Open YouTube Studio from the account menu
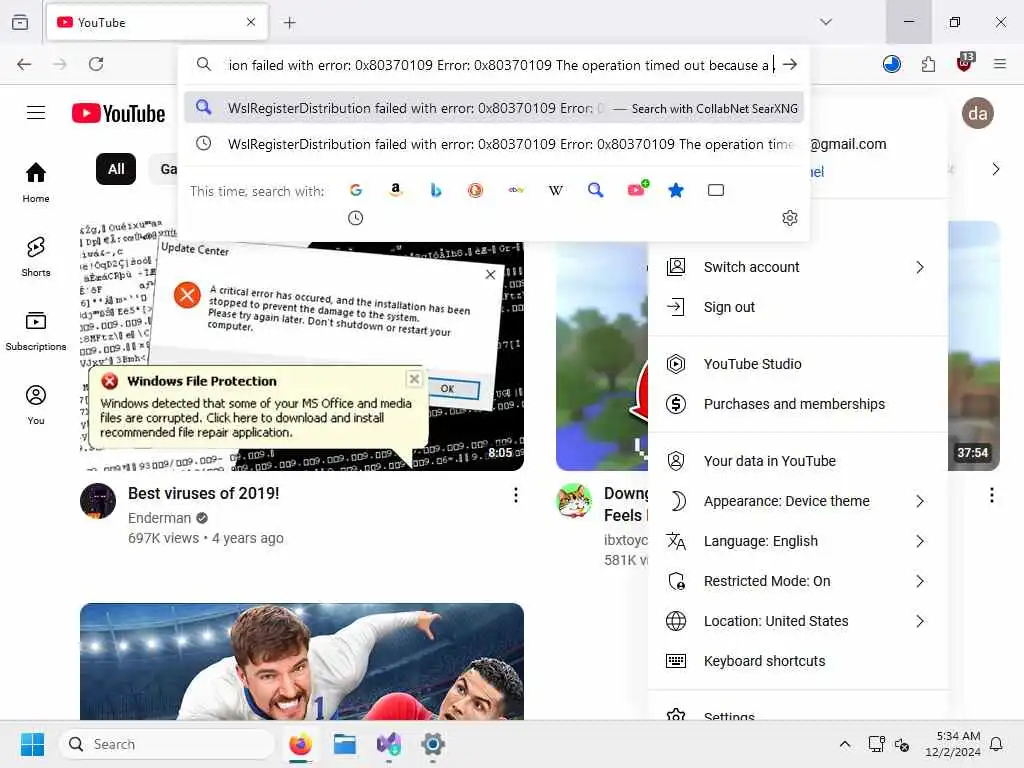The image size is (1024, 768). coord(797,364)
